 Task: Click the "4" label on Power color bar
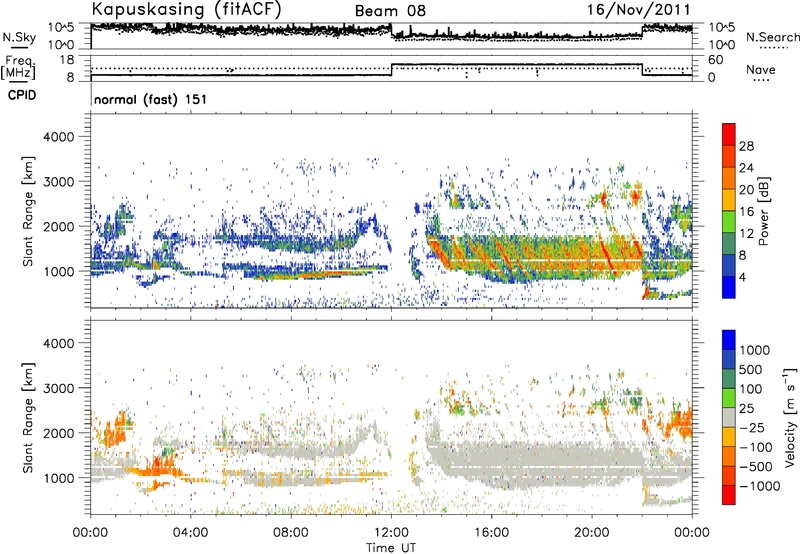click(x=744, y=278)
